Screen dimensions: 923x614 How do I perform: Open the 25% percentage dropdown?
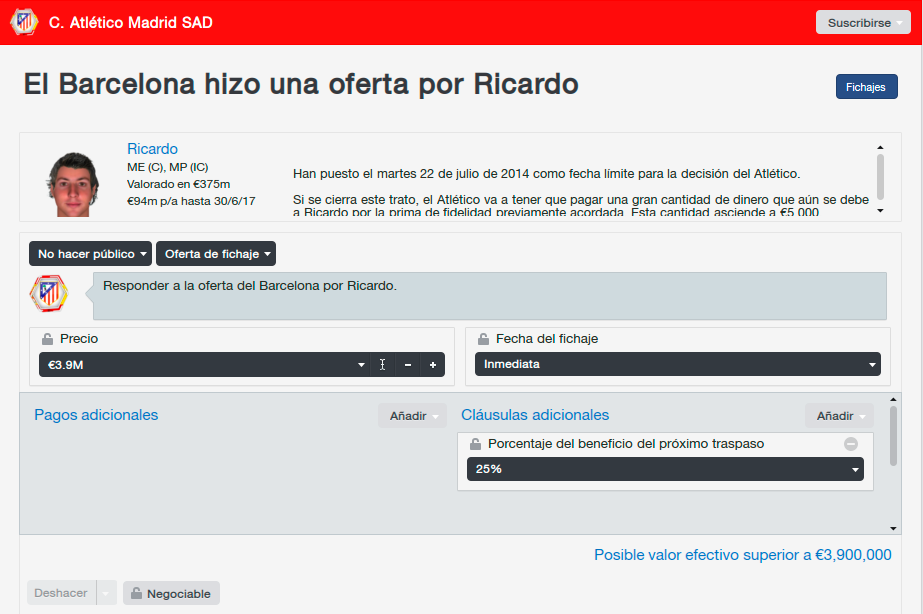tap(665, 469)
